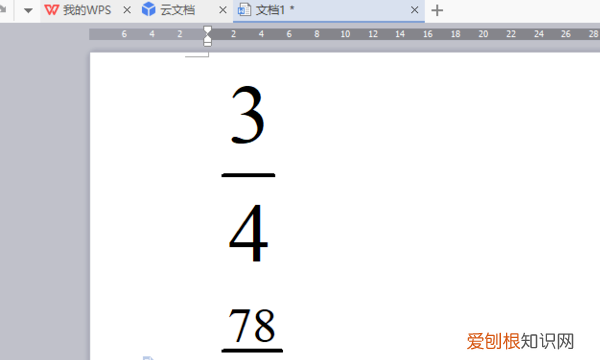Screen dimensions: 600x360
Task: Close the 云文档 tab
Action: (223, 10)
